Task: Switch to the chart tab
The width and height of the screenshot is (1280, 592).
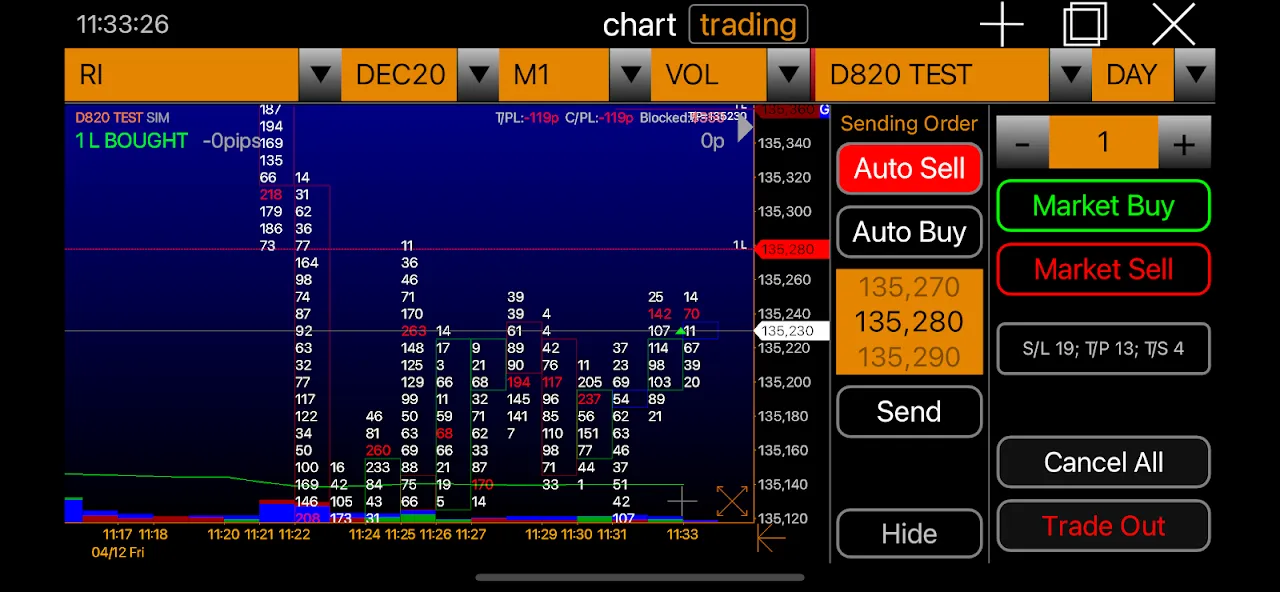Action: [639, 24]
